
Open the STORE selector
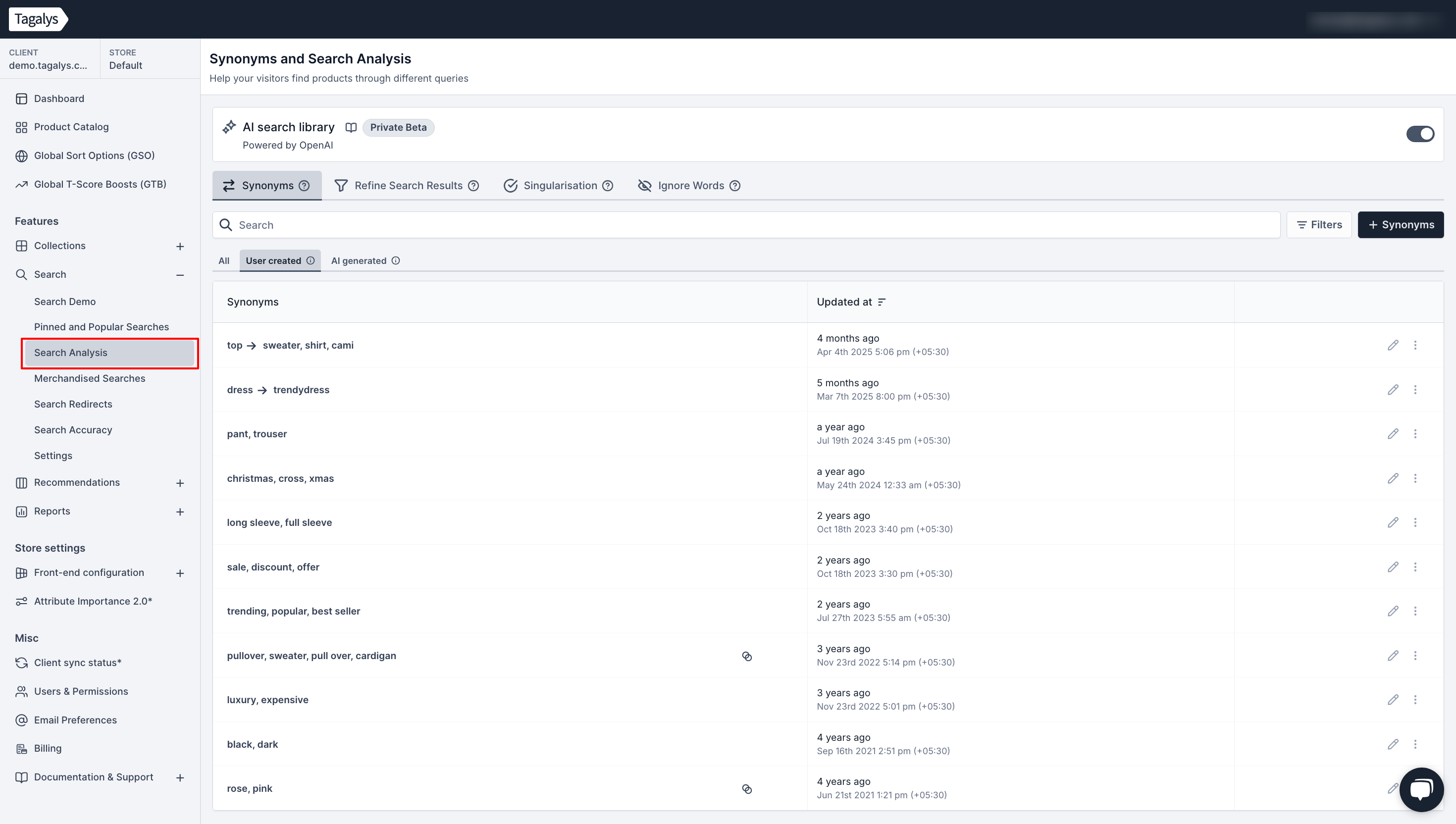pyautogui.click(x=150, y=59)
